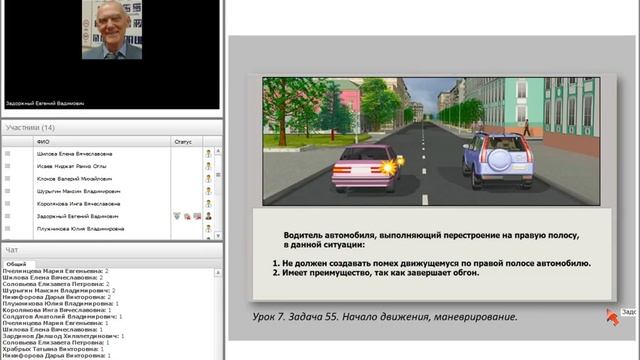The image size is (640, 360).
Task: Click the blue SUV in the slide image
Action: click(498, 160)
